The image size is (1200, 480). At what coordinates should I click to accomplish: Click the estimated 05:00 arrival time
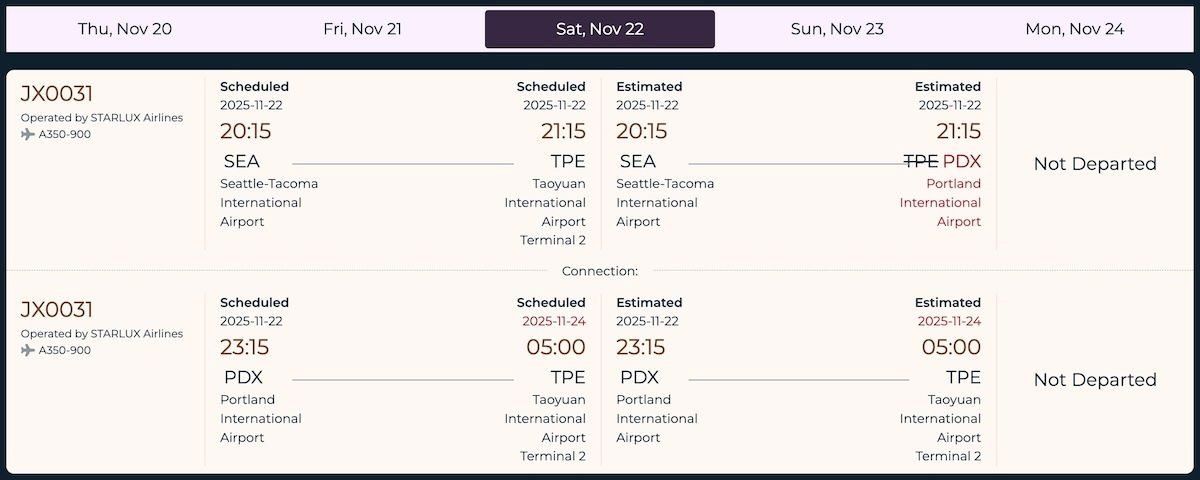click(x=951, y=347)
